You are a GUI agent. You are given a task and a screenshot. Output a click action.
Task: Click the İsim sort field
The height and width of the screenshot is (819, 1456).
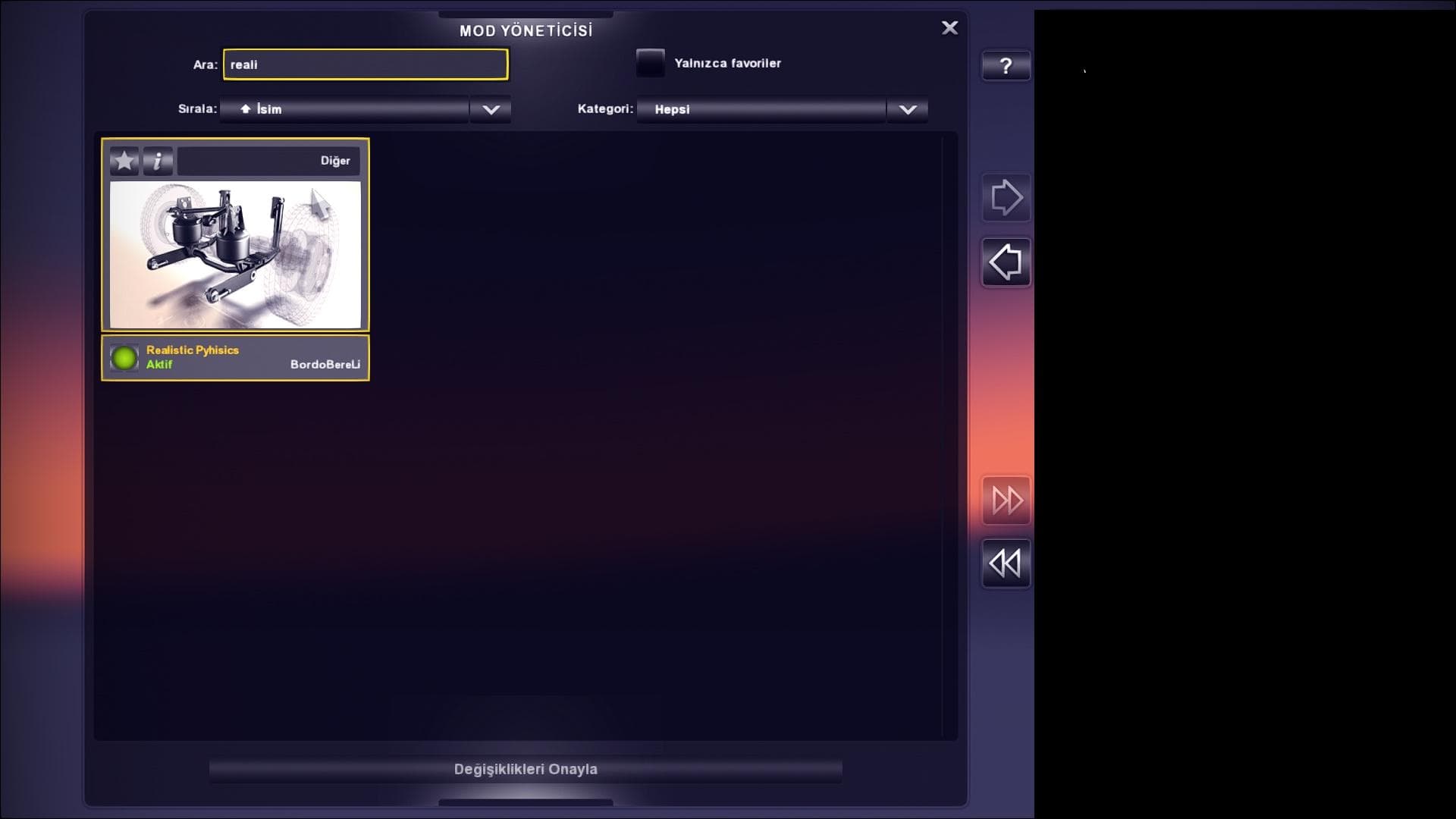[344, 109]
